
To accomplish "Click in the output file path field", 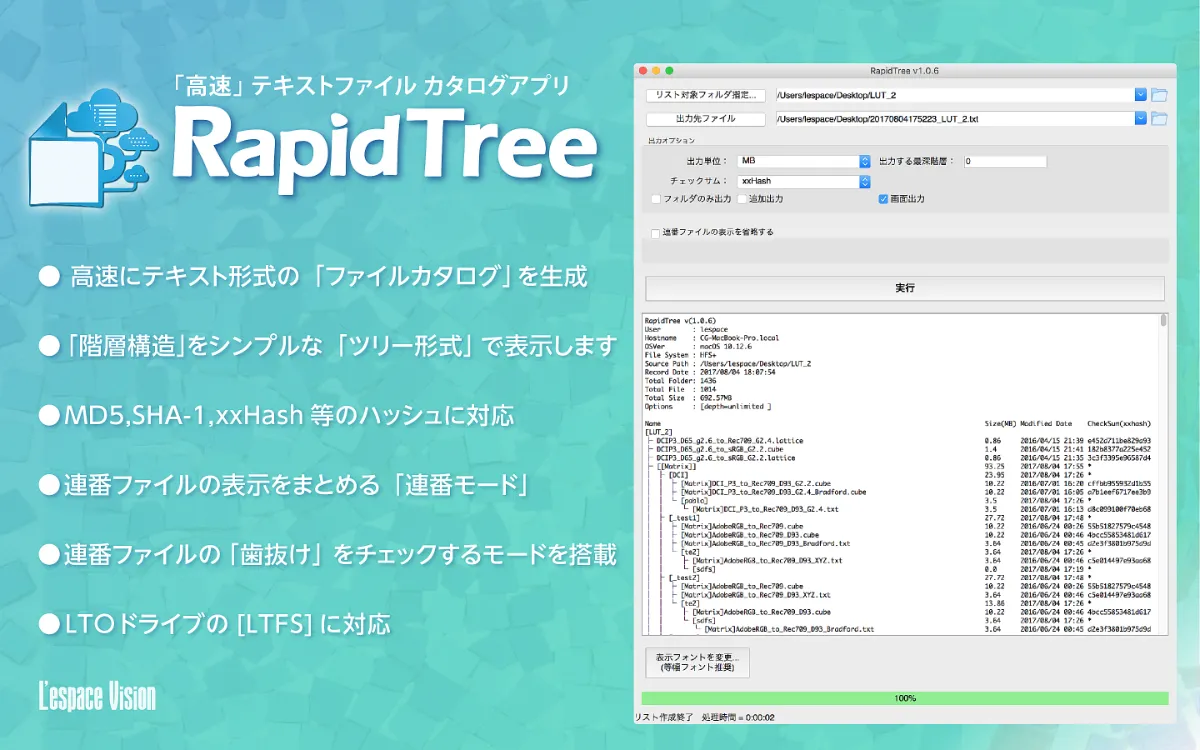I will (x=954, y=119).
